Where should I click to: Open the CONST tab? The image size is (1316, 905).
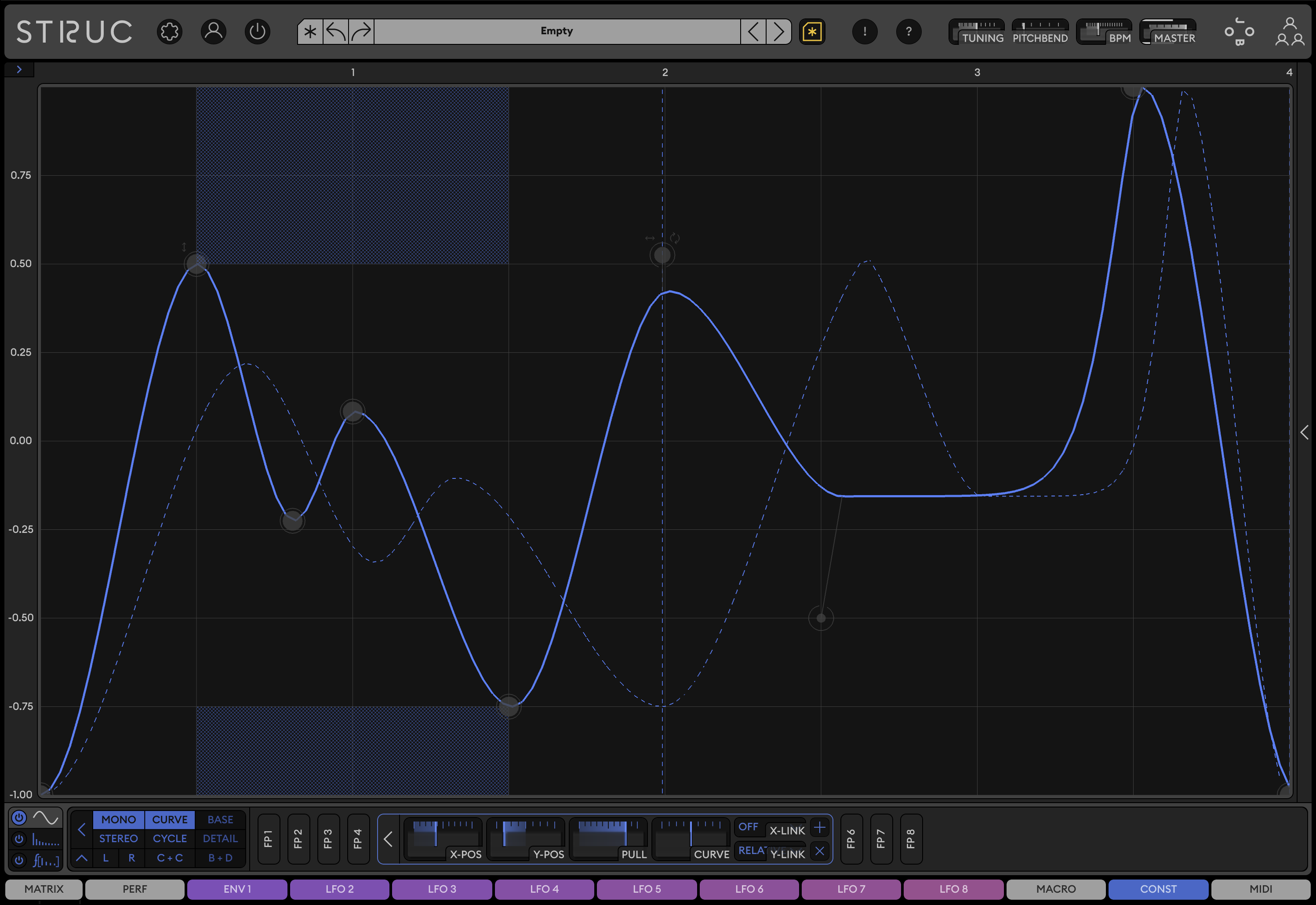(1158, 889)
